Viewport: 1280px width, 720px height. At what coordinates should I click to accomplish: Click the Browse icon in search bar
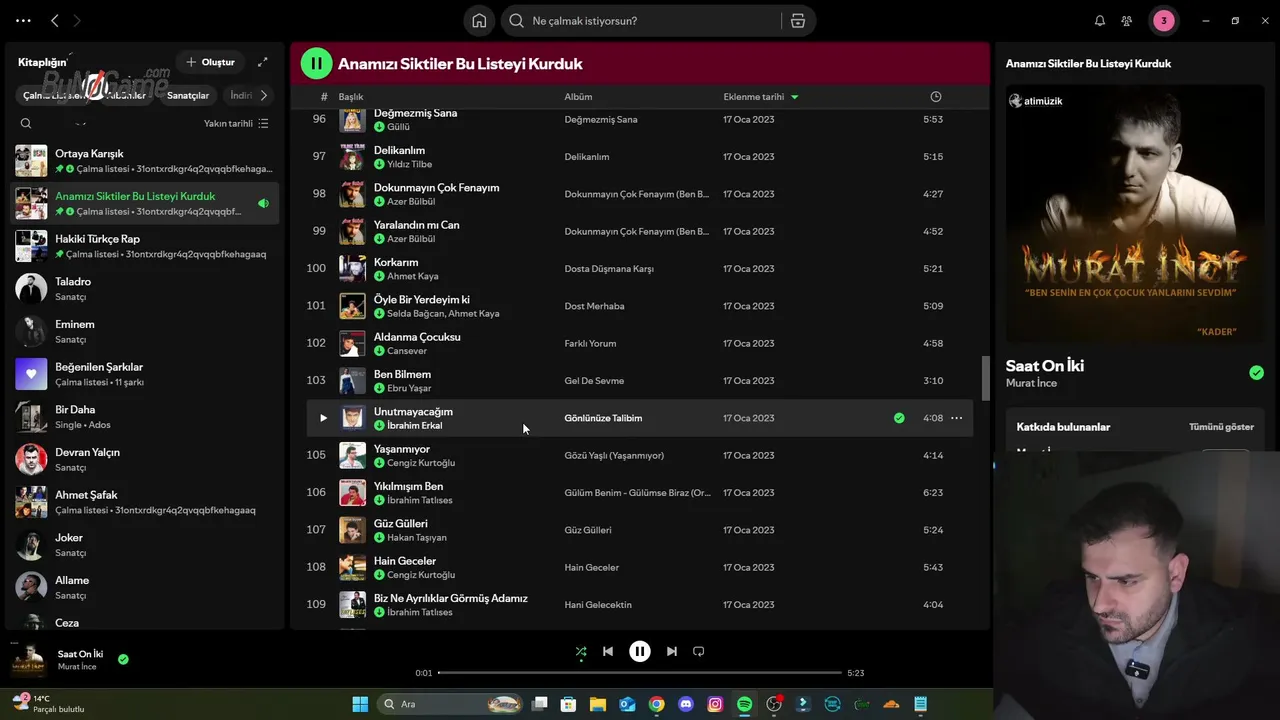(797, 21)
